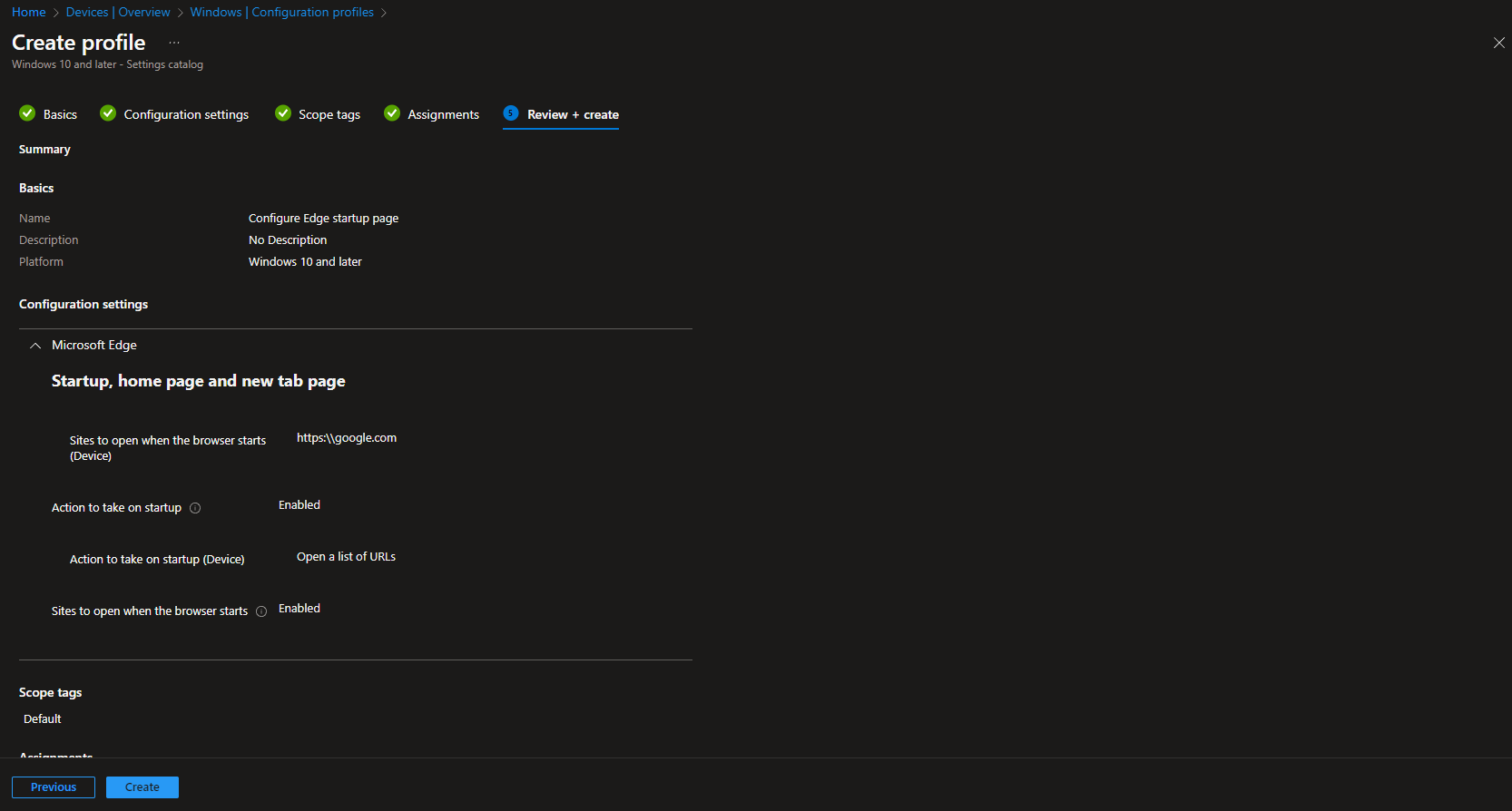Click the Microsoft Edge section label
The image size is (1512, 811).
pyautogui.click(x=94, y=346)
